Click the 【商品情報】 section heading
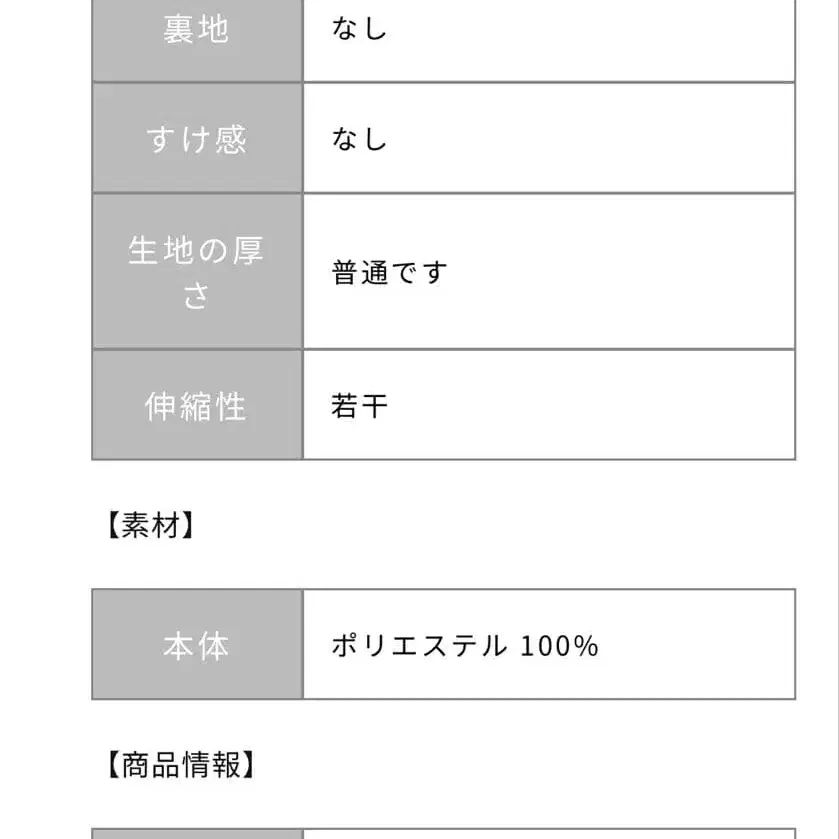839x839 pixels. (x=177, y=766)
